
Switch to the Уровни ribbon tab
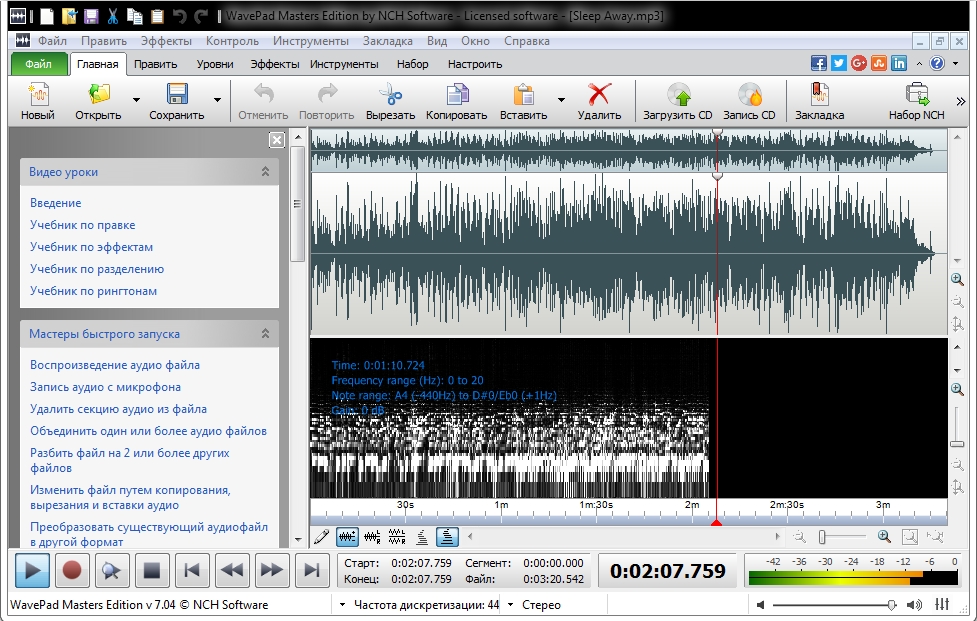215,64
